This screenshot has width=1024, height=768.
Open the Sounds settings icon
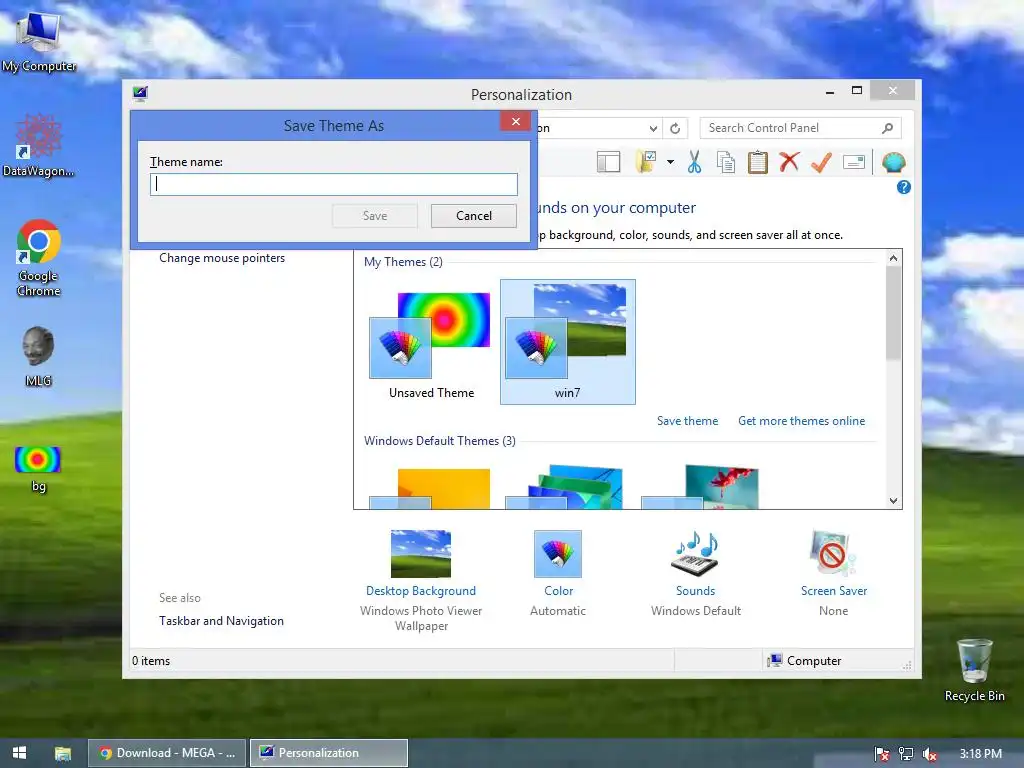point(695,554)
